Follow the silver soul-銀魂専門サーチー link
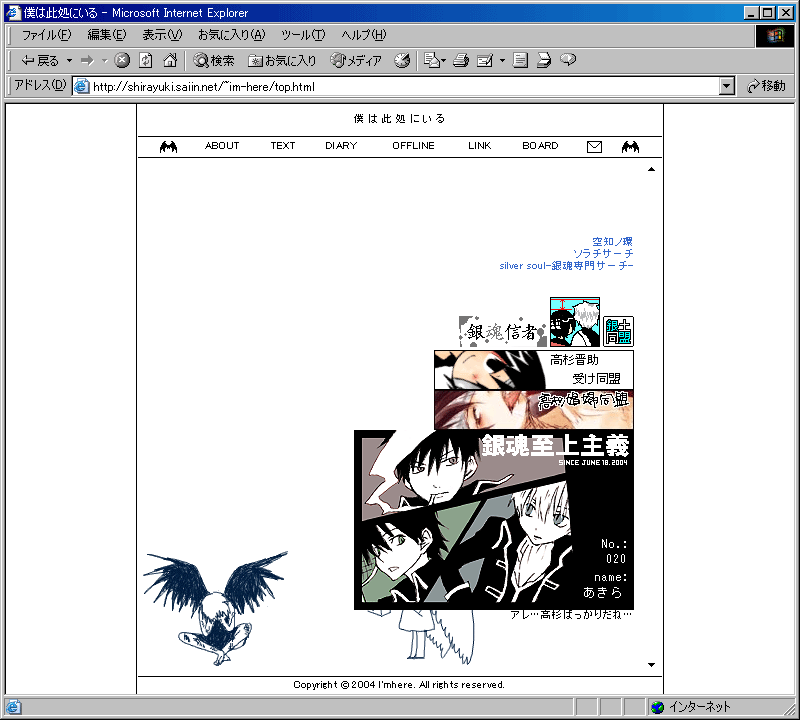800x720 pixels. 566,265
